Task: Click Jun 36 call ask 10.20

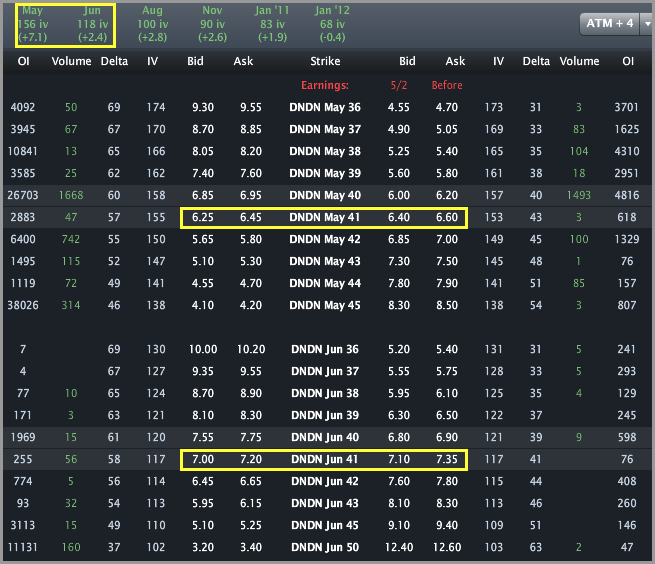Action: [251, 349]
